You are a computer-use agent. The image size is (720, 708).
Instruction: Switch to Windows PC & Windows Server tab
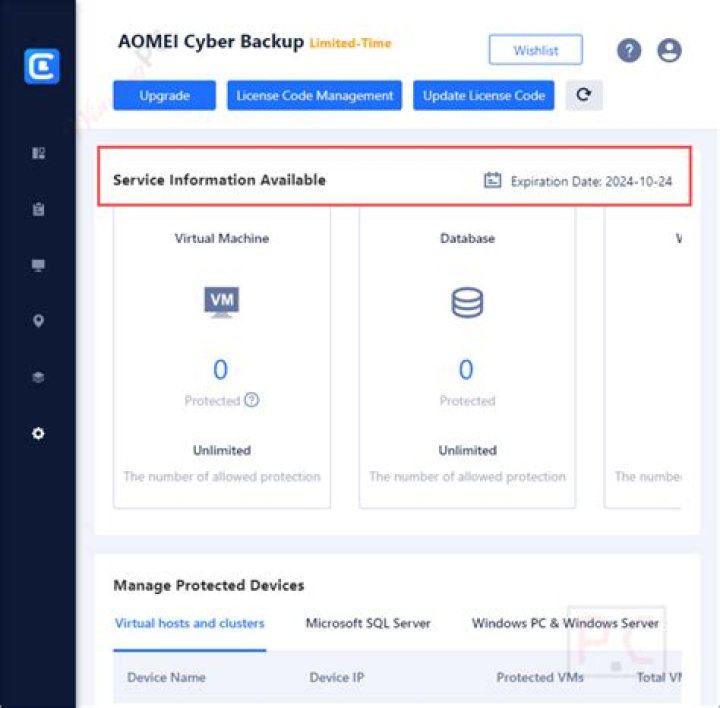coord(565,623)
